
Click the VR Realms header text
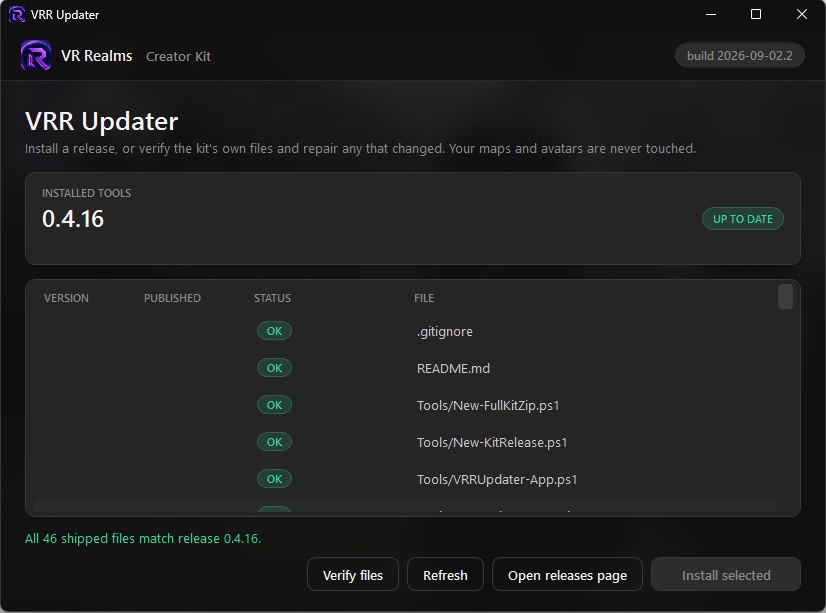pyautogui.click(x=96, y=56)
